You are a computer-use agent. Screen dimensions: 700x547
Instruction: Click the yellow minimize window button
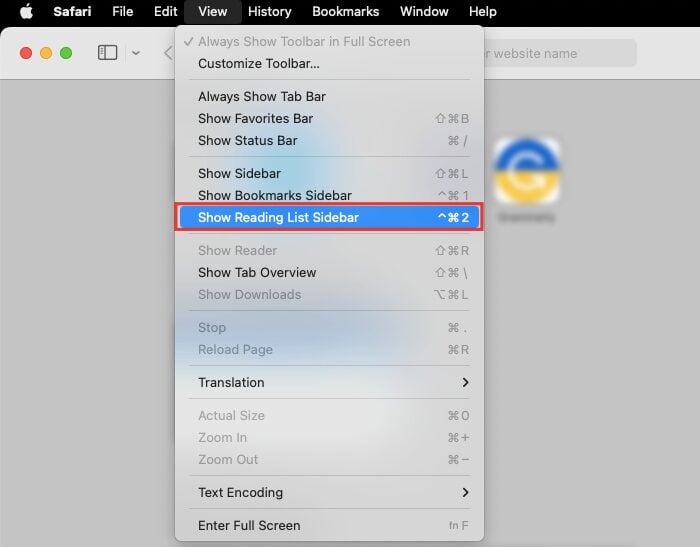click(x=46, y=53)
